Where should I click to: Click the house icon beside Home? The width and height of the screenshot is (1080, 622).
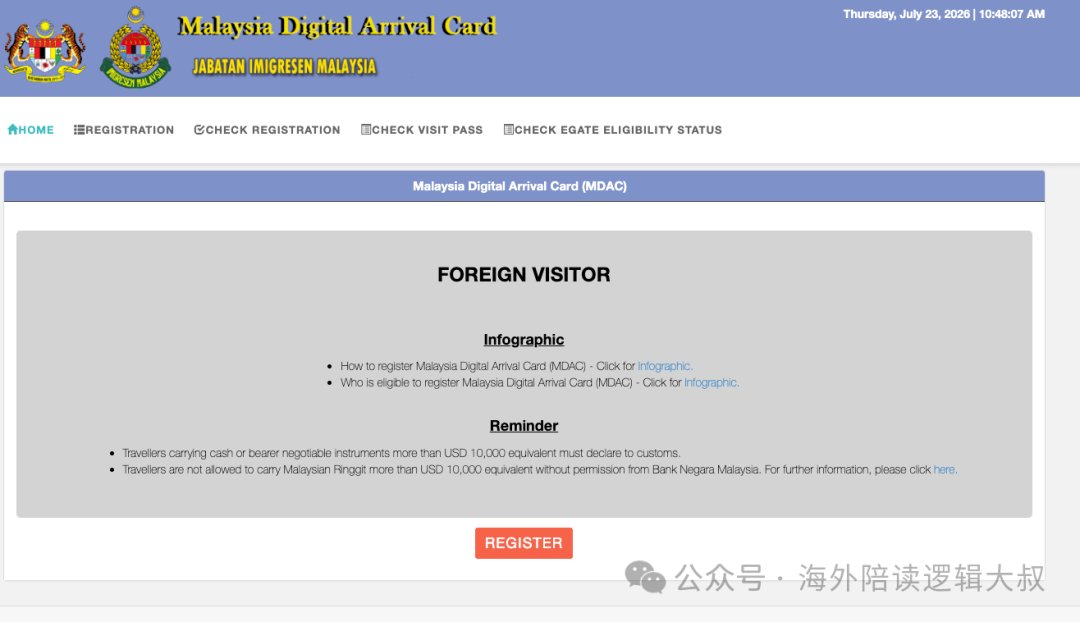coord(12,129)
